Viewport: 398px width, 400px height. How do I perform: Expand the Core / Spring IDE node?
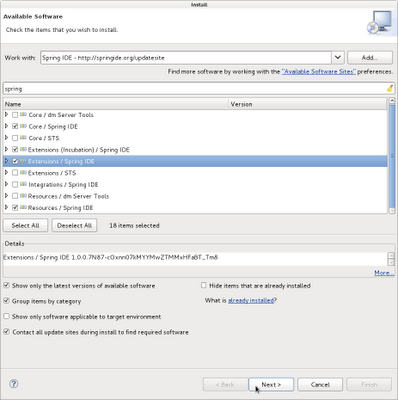(x=6, y=126)
